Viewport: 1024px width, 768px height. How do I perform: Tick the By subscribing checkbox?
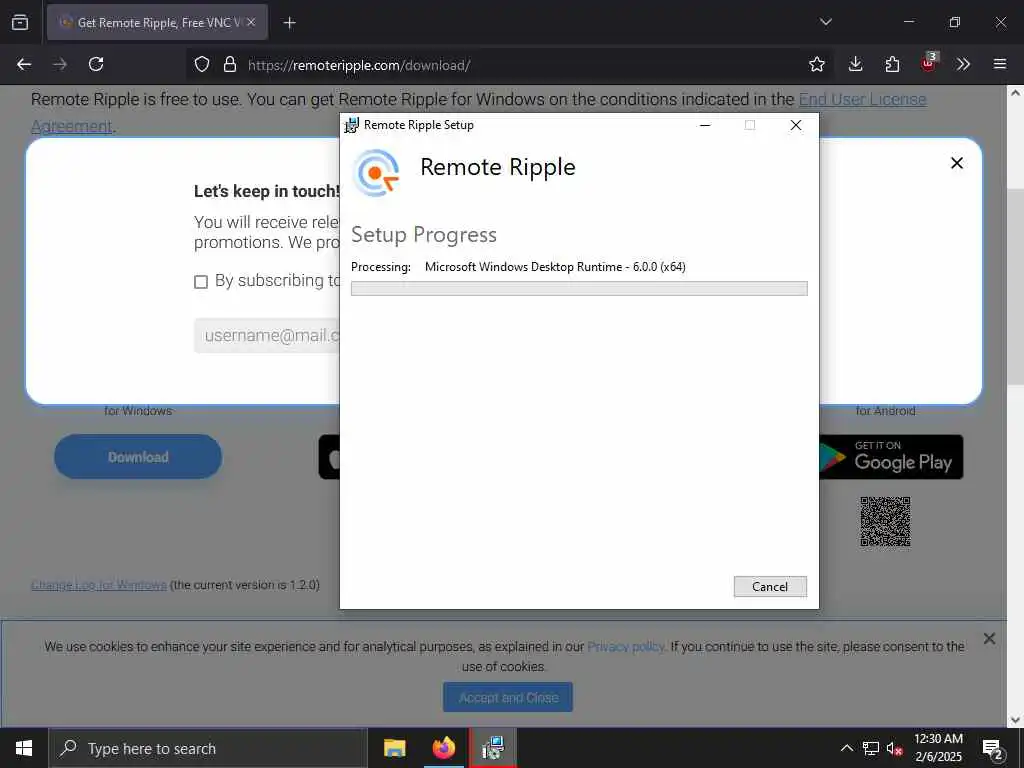tap(201, 281)
